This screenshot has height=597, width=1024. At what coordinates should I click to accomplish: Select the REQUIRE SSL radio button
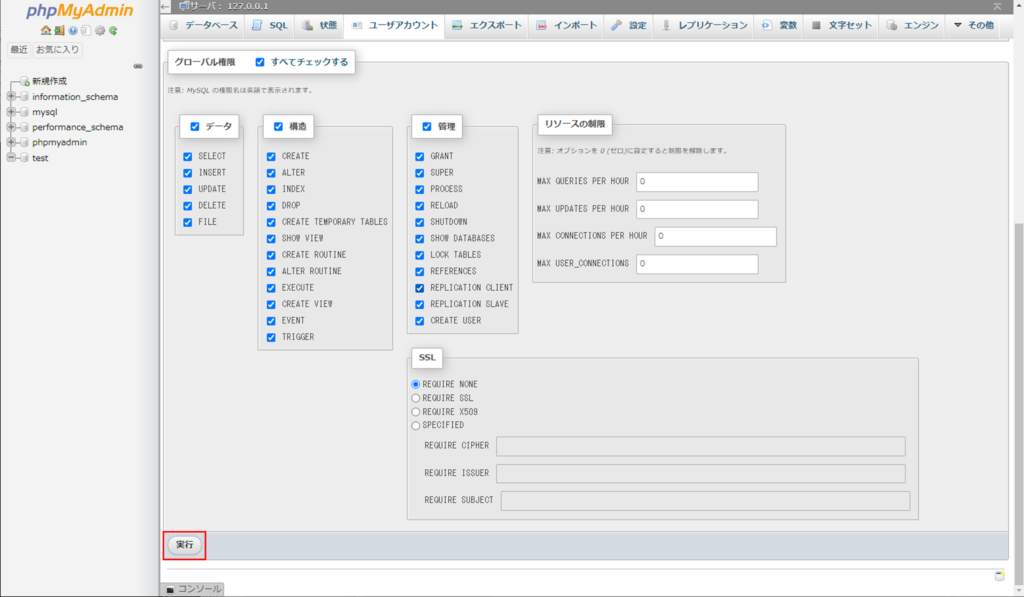(416, 398)
